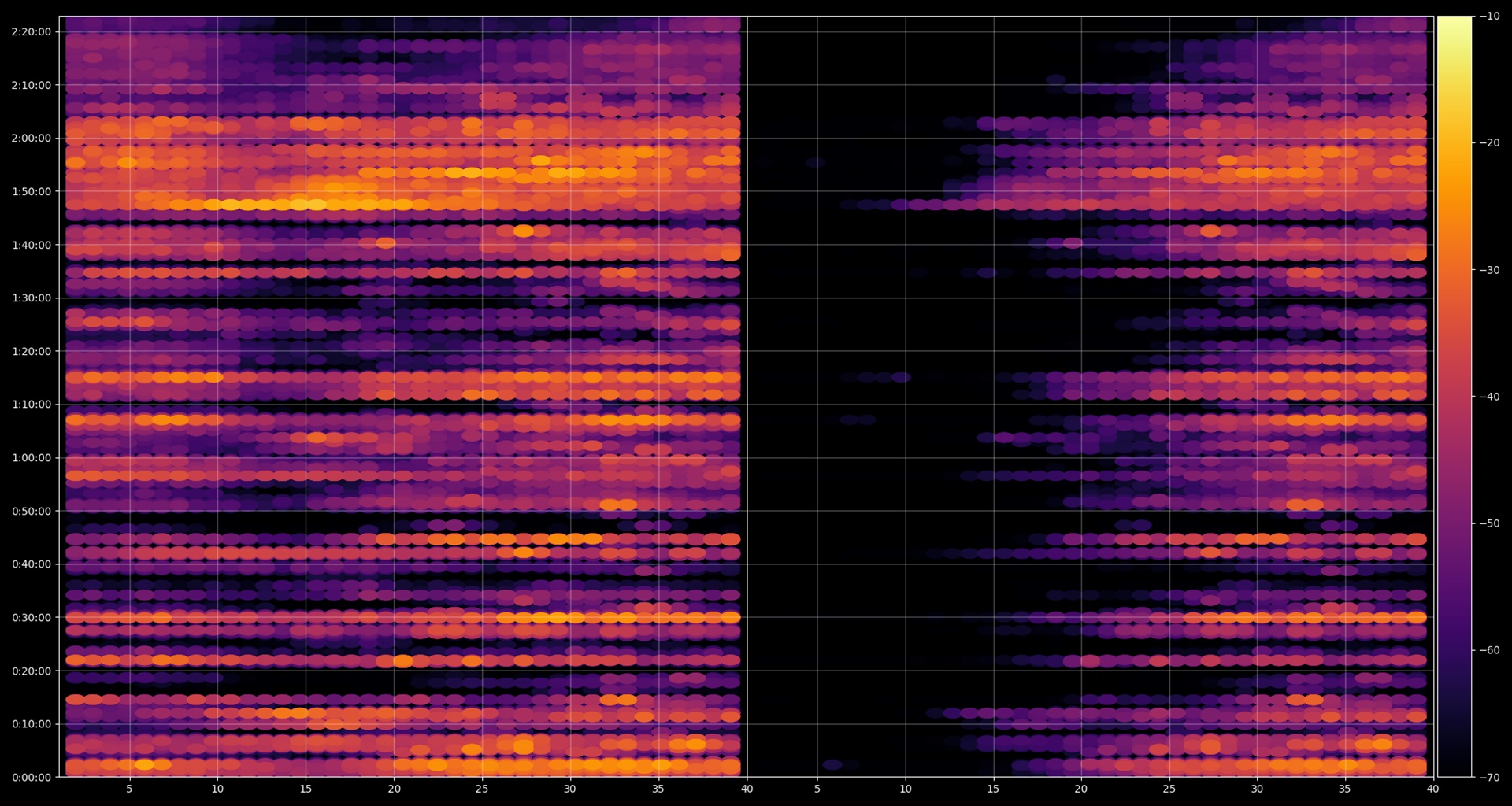Click the inferno colorbar gradient strip

click(x=1455, y=397)
